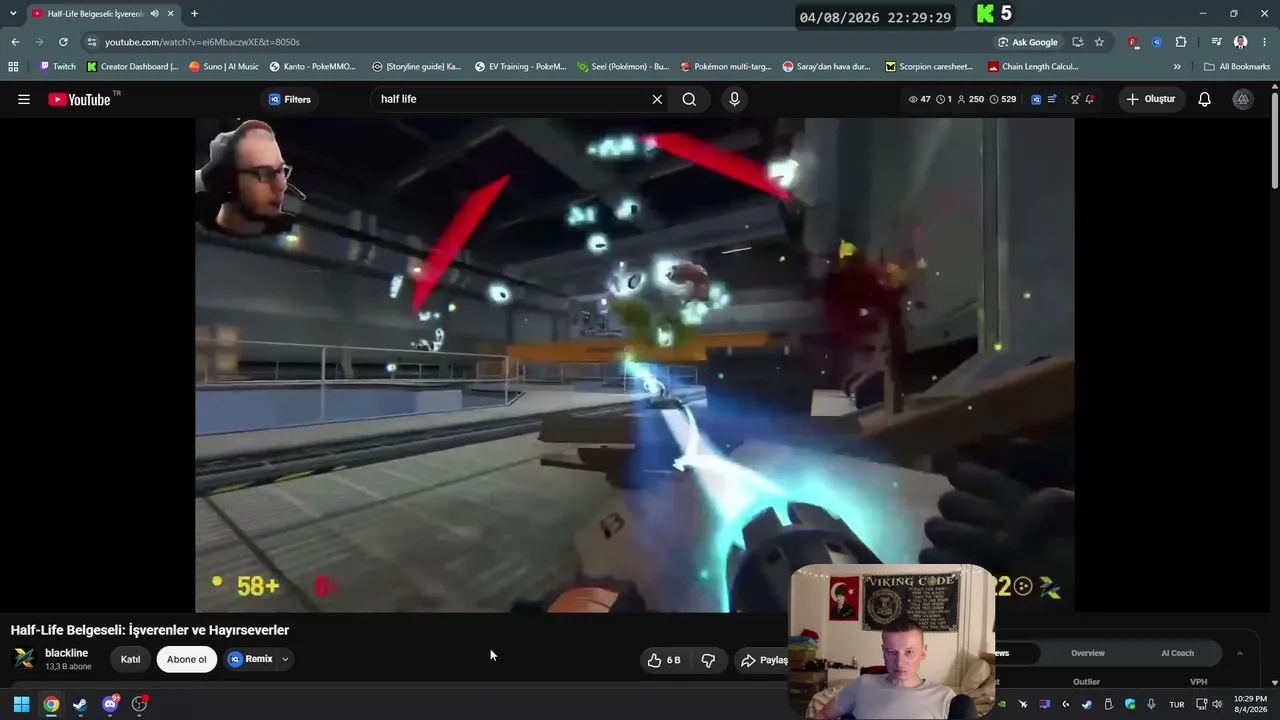Open the Suno | AI Music bookmark

(x=224, y=67)
